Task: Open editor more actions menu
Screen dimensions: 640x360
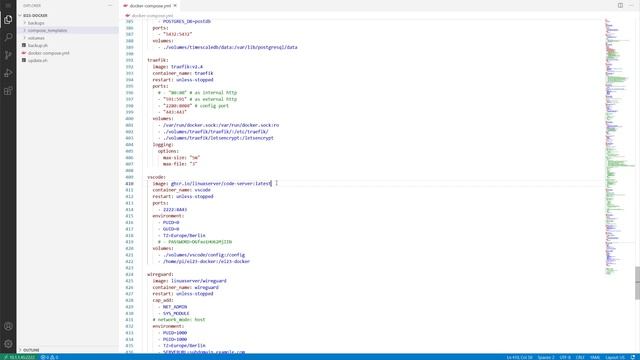Action: pos(631,6)
